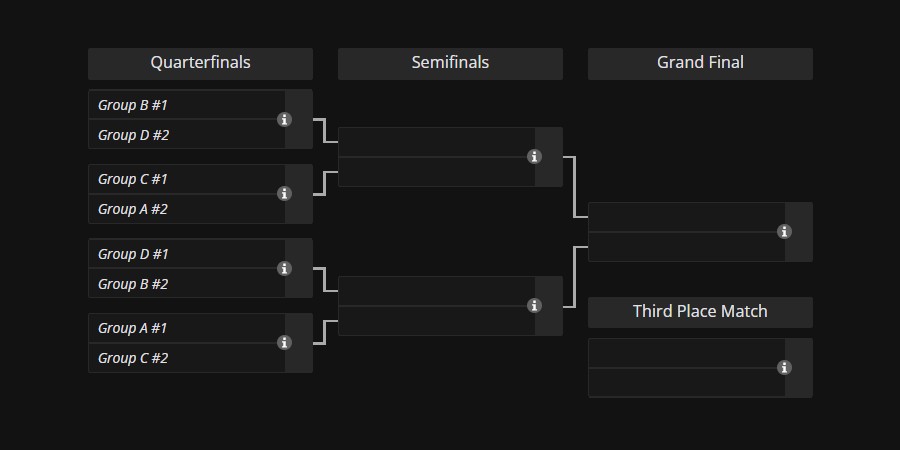This screenshot has height=450, width=900.
Task: View Grand Final match info icon
Action: point(784,231)
